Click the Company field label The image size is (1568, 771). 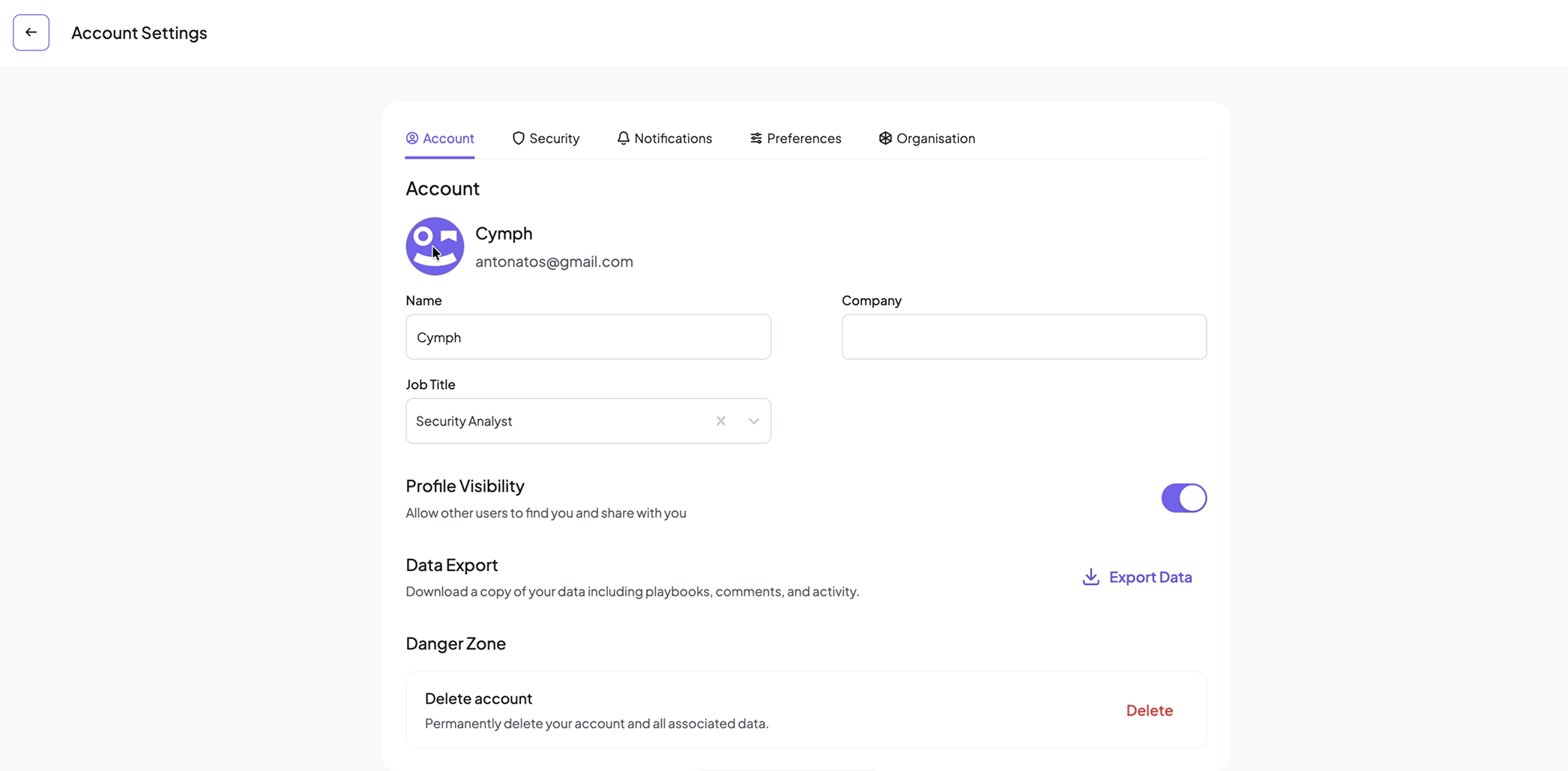tap(872, 300)
